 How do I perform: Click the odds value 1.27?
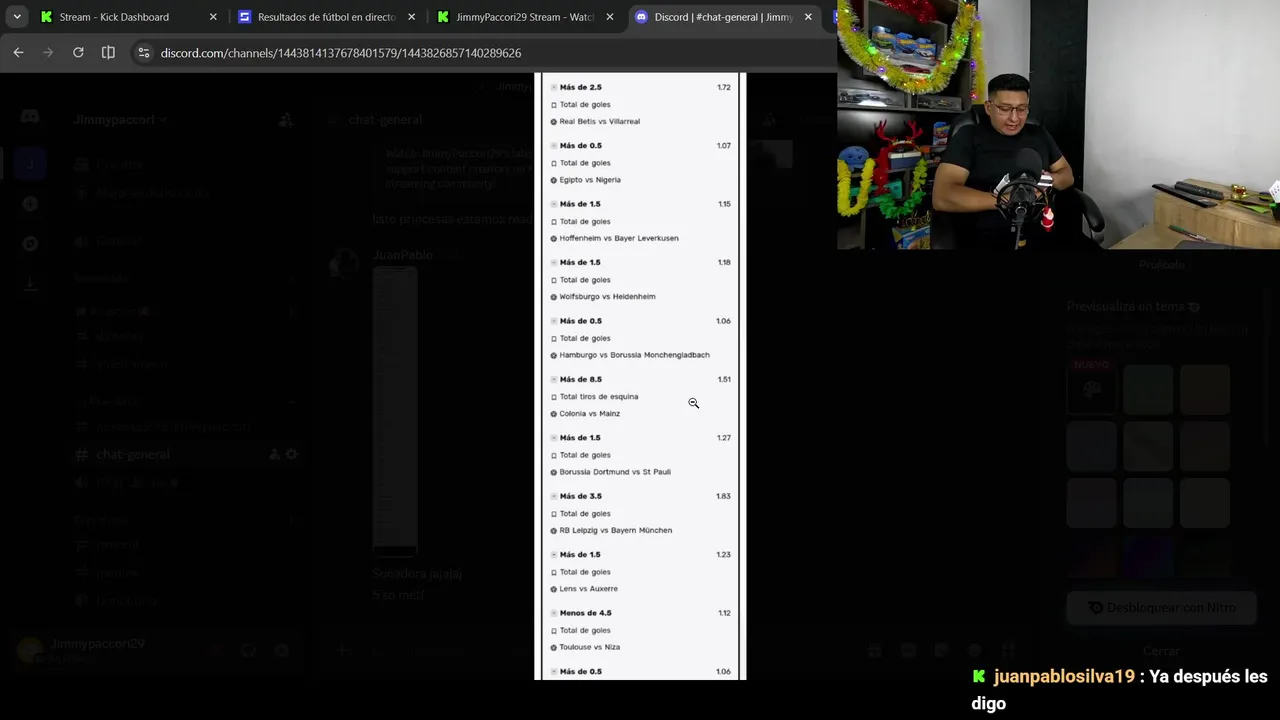coord(724,438)
